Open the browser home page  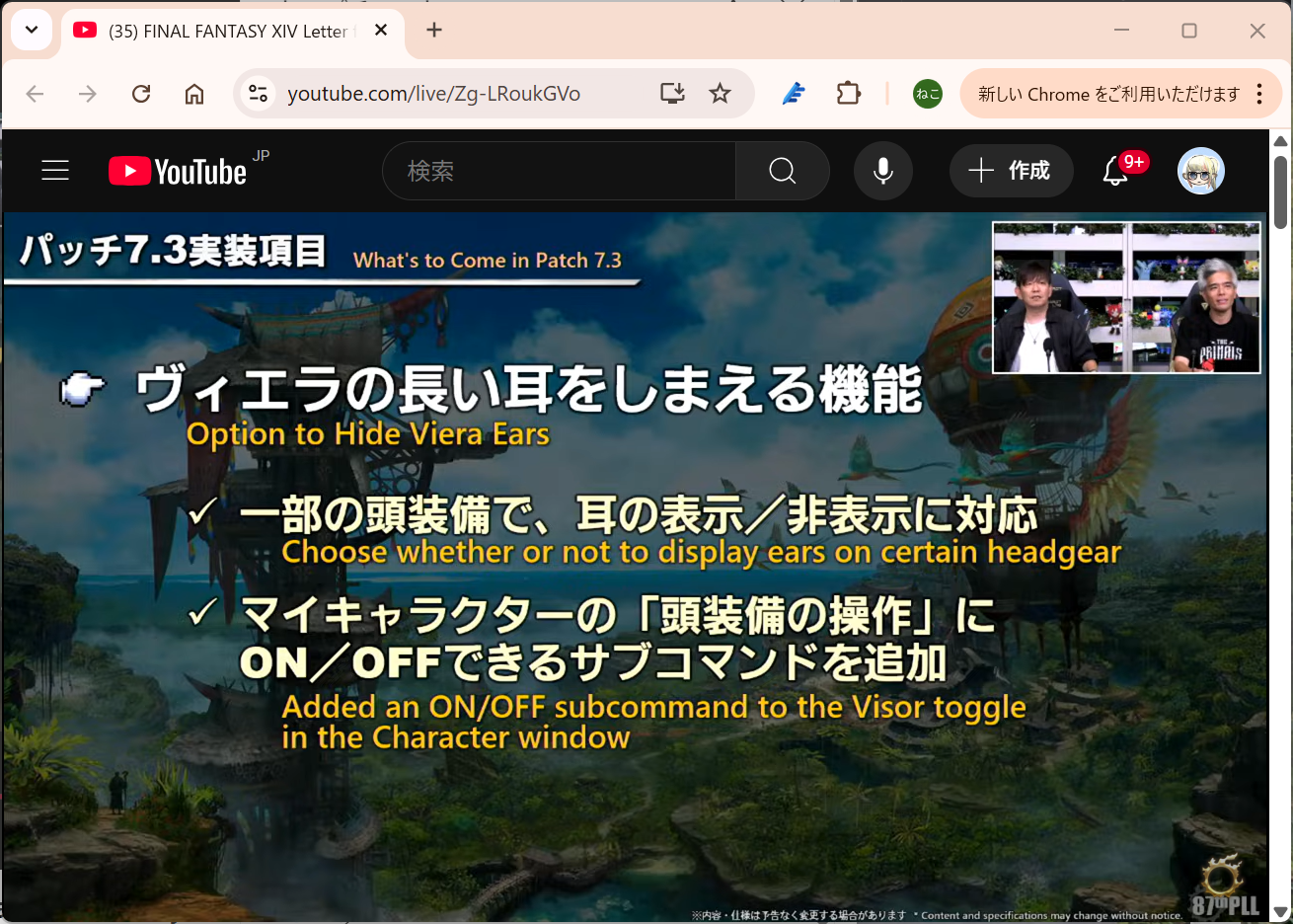point(194,94)
